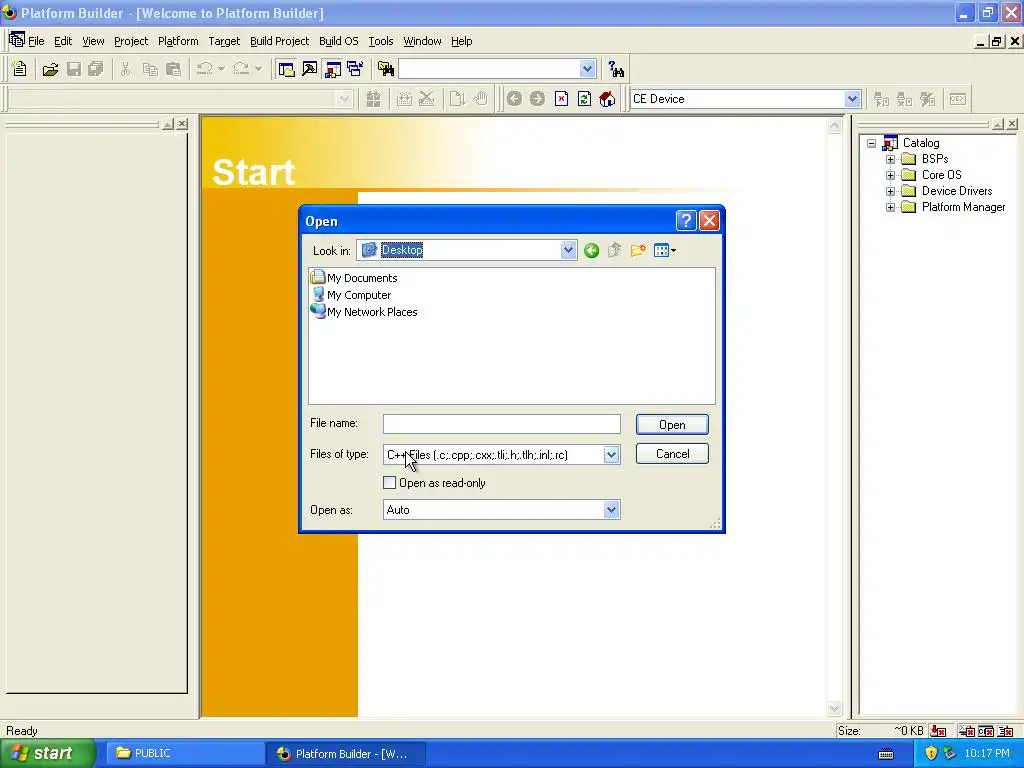Open the Open as Auto dropdown
Viewport: 1024px width, 768px height.
pos(611,509)
